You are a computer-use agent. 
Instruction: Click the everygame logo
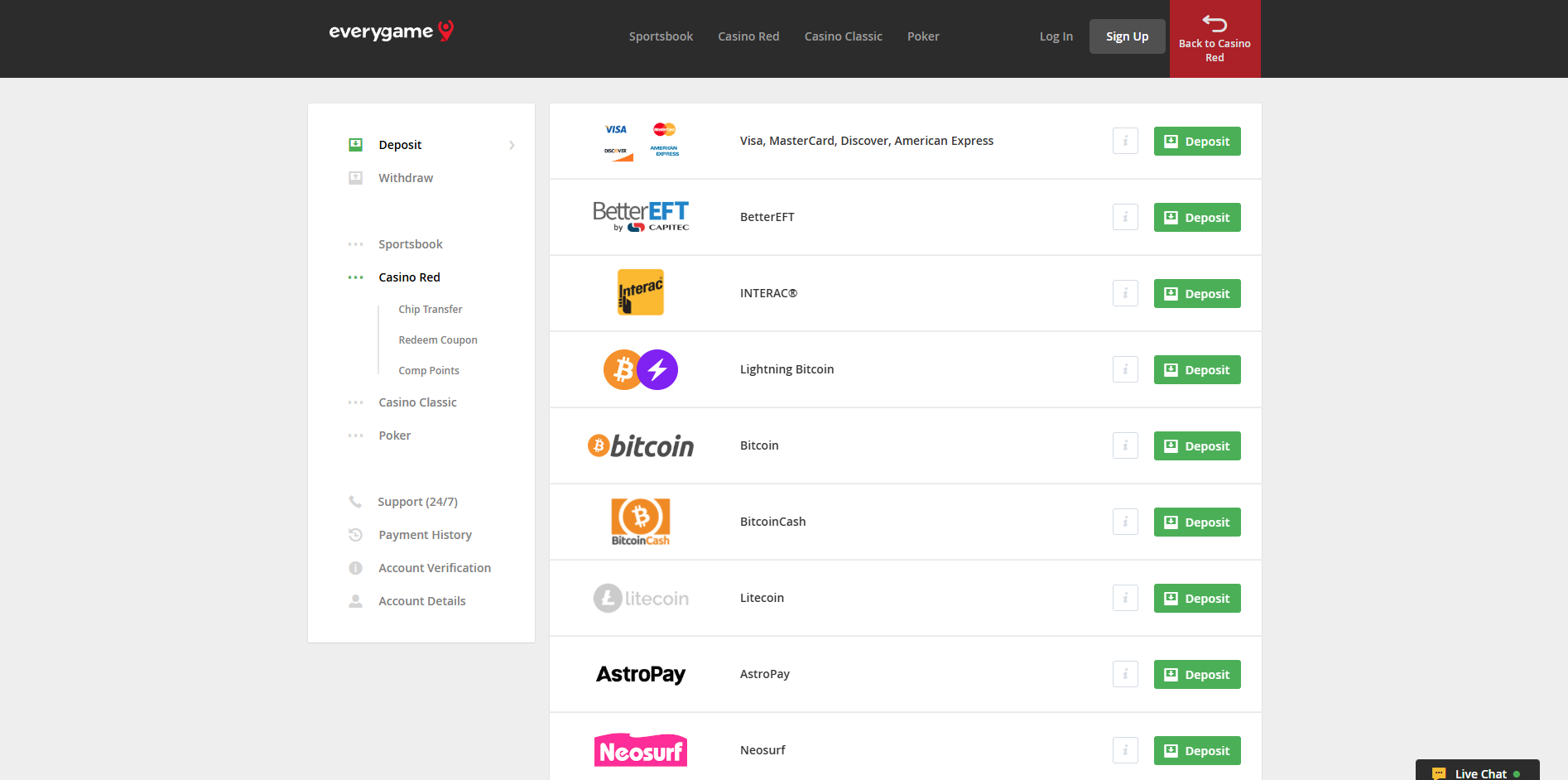tap(392, 31)
